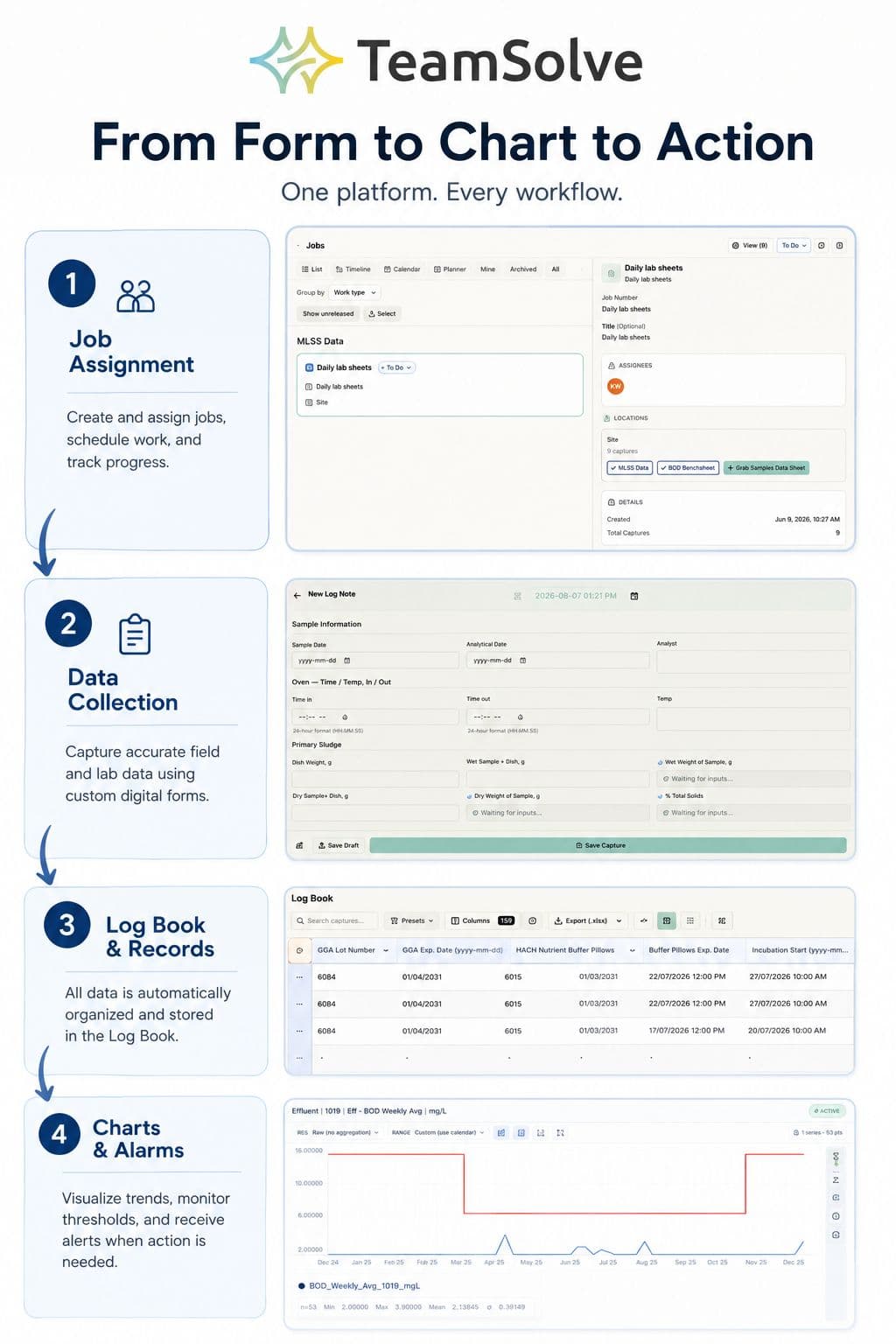
Task: Expand the Work type group-by dropdown
Action: pos(355,293)
